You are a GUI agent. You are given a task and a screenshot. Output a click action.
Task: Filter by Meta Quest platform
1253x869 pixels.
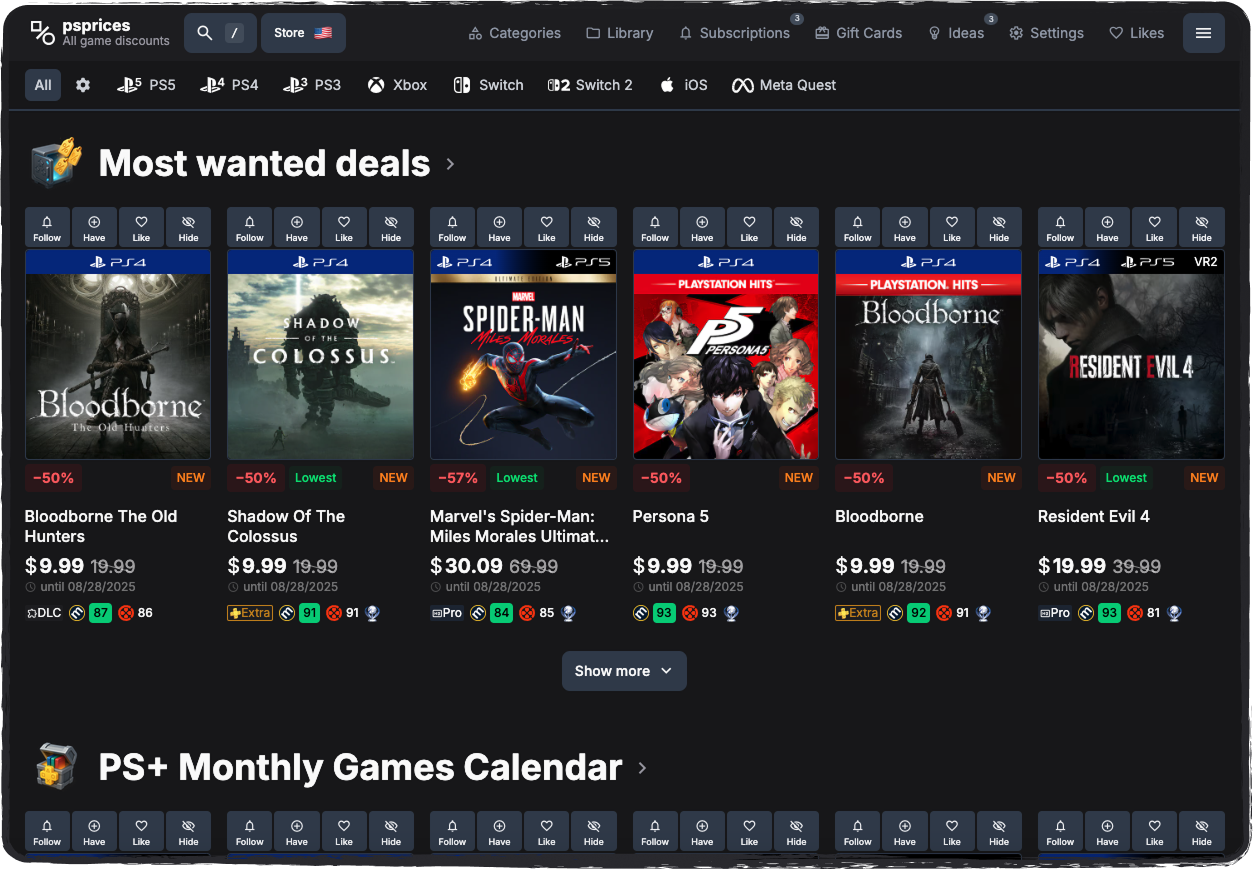point(784,85)
